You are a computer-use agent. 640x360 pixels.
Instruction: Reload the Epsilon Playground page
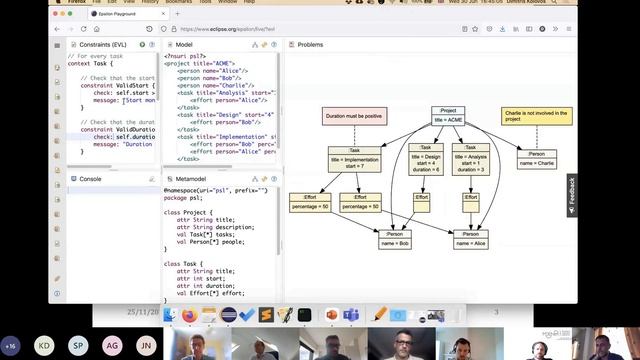point(84,29)
